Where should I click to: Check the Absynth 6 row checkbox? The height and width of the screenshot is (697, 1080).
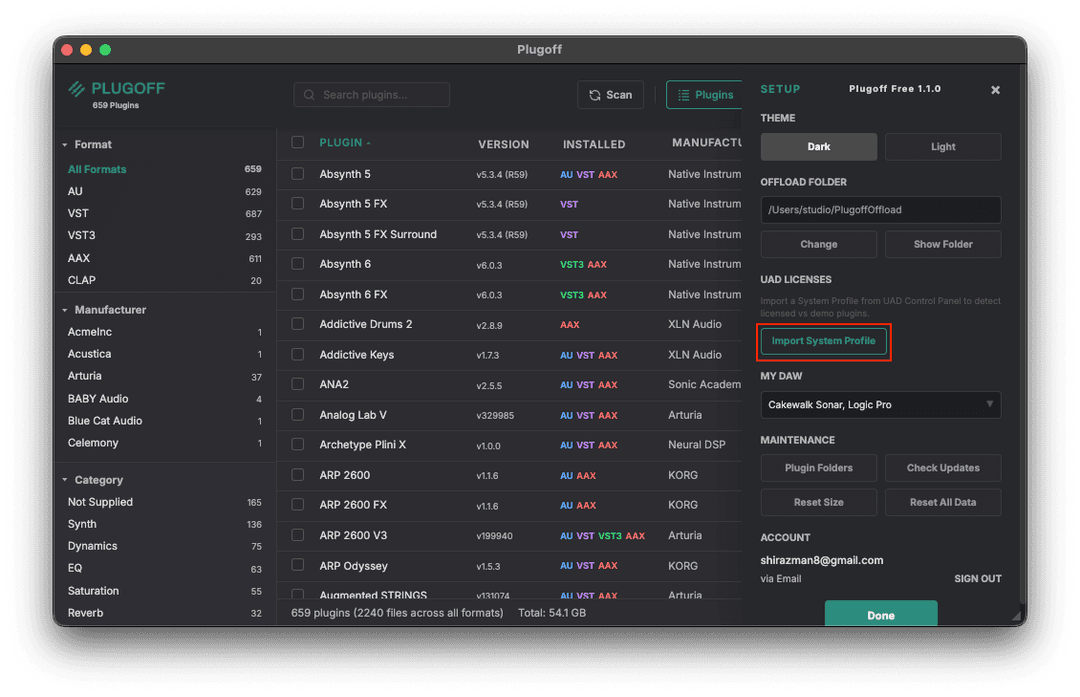[298, 264]
